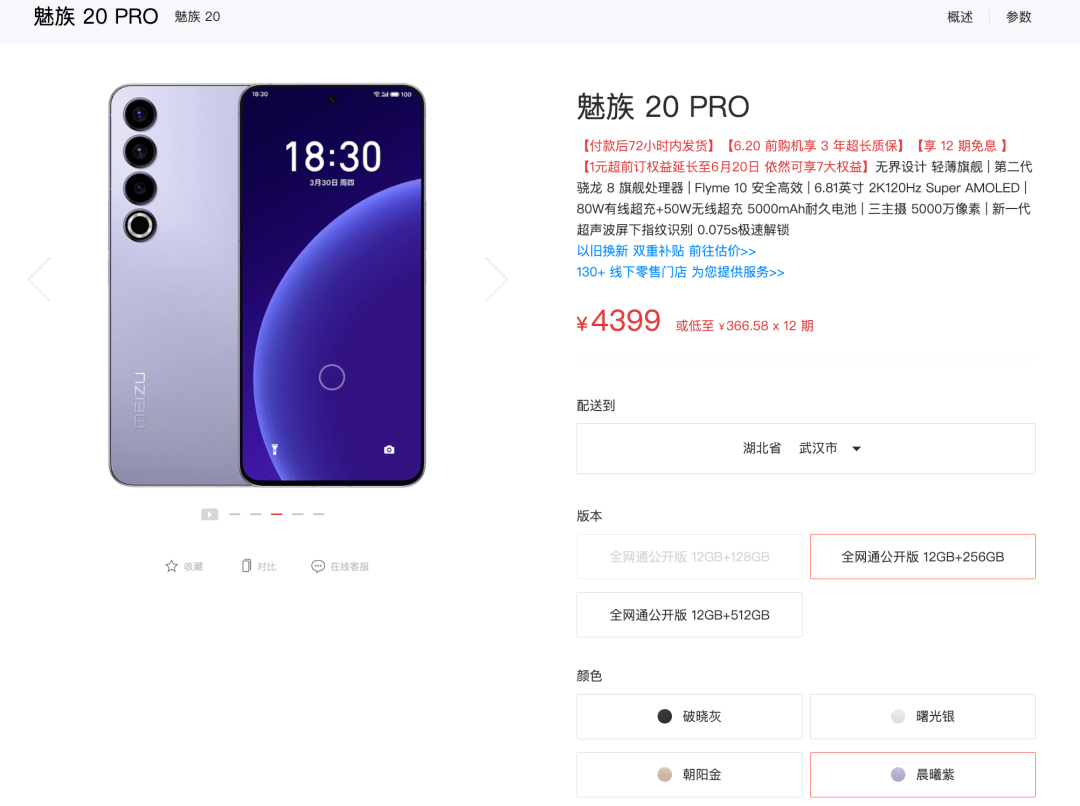Play the product video thumbnail indicator

[x=209, y=515]
